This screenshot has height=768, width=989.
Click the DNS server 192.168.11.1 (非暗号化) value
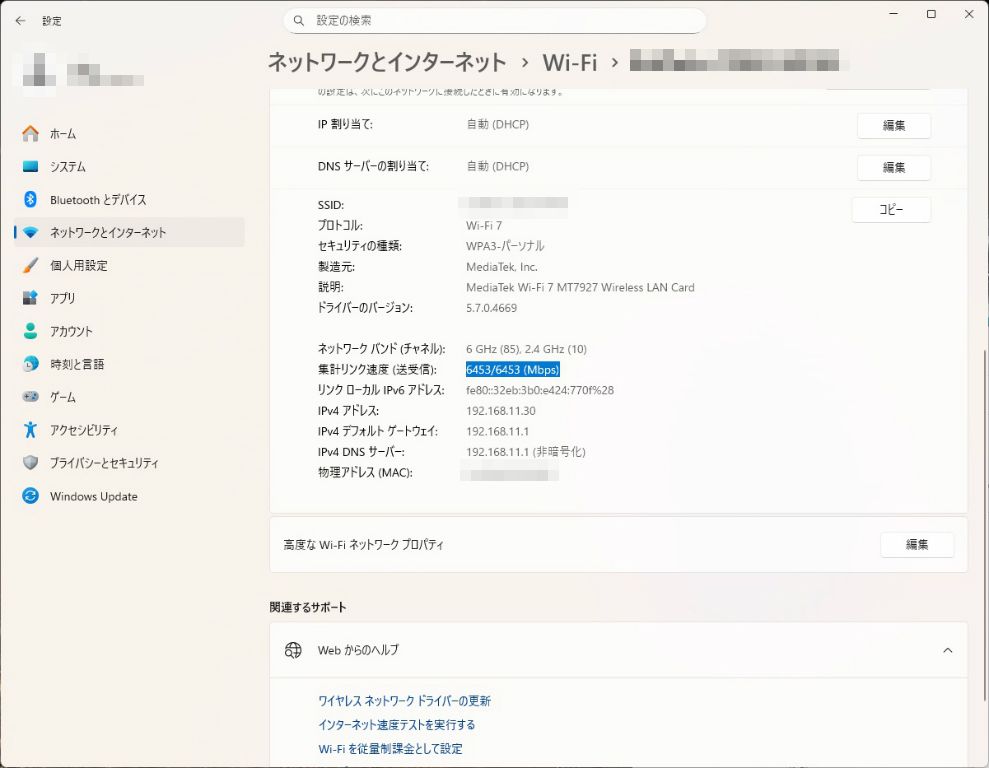(x=526, y=452)
